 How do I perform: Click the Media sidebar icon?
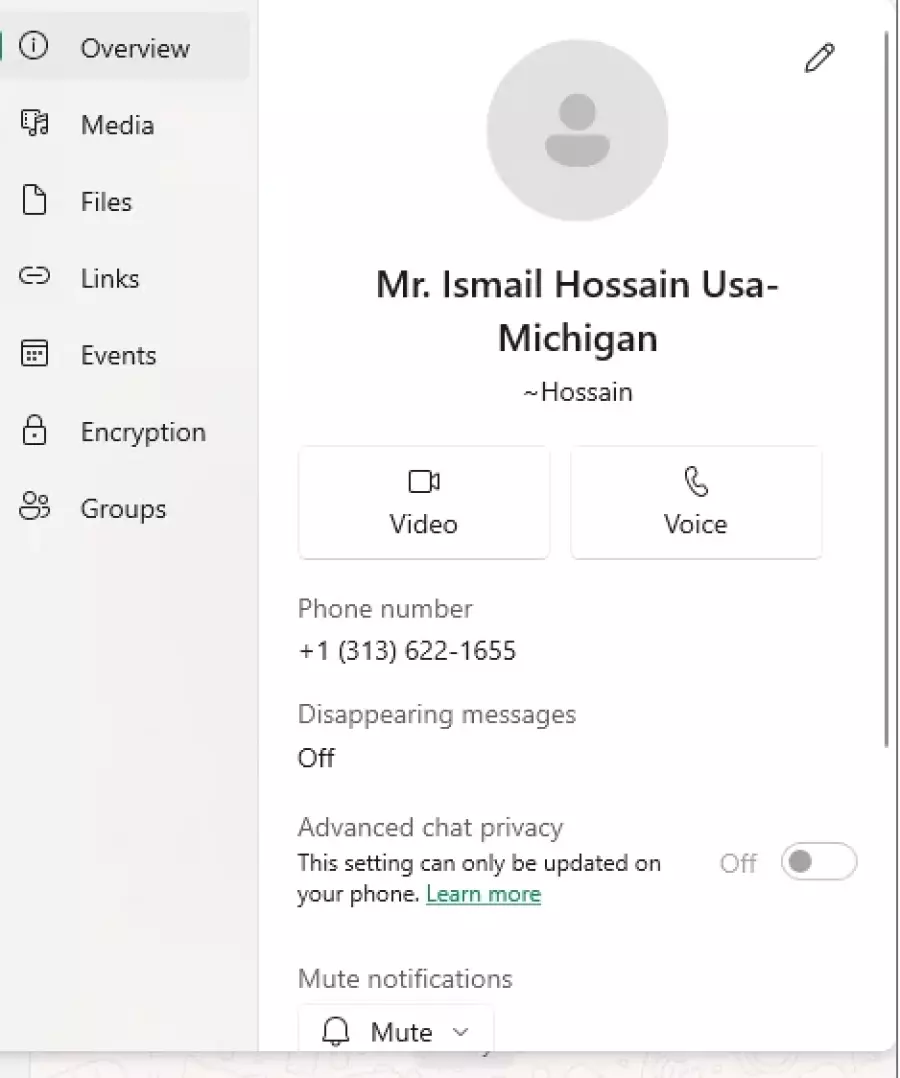point(35,124)
